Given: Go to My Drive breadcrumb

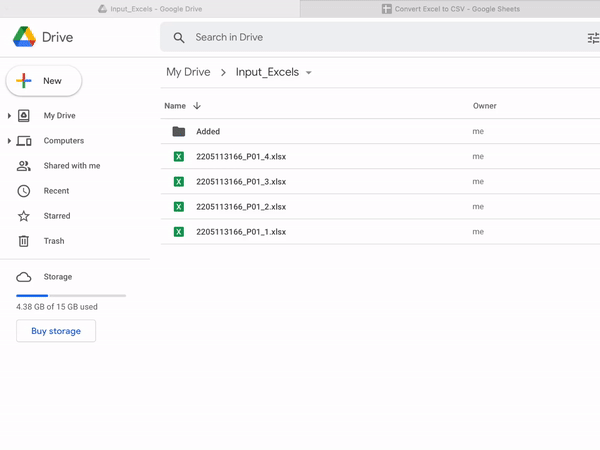Looking at the screenshot, I should pos(188,72).
